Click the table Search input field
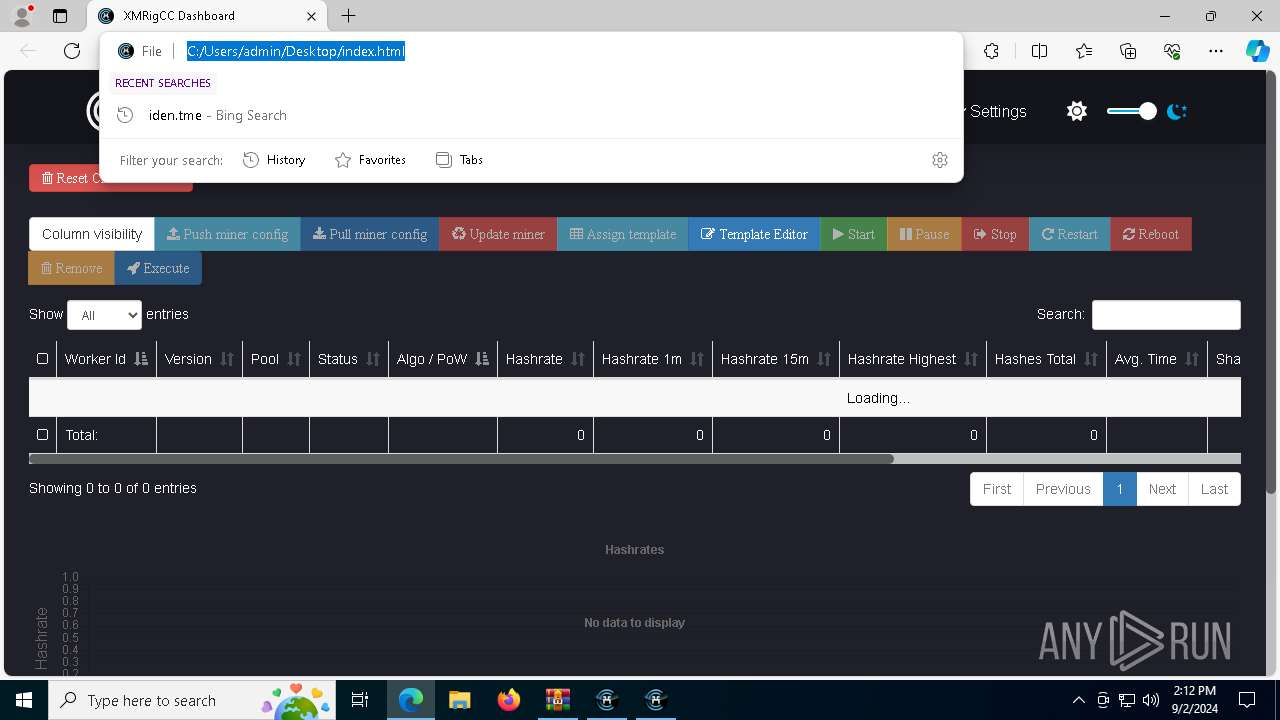 point(1166,315)
